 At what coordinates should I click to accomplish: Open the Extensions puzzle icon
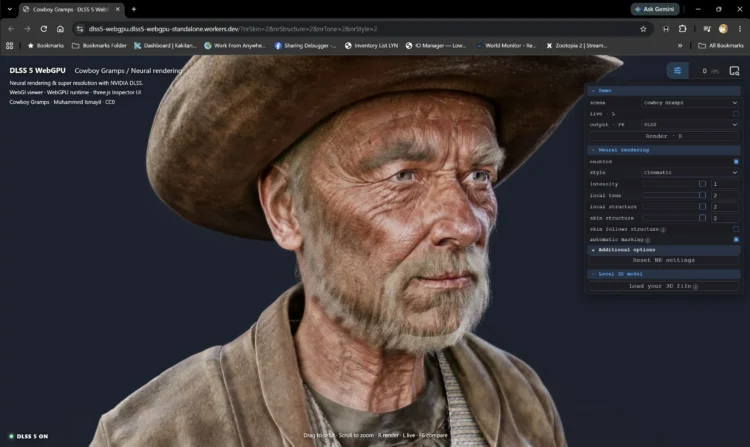[x=683, y=29]
